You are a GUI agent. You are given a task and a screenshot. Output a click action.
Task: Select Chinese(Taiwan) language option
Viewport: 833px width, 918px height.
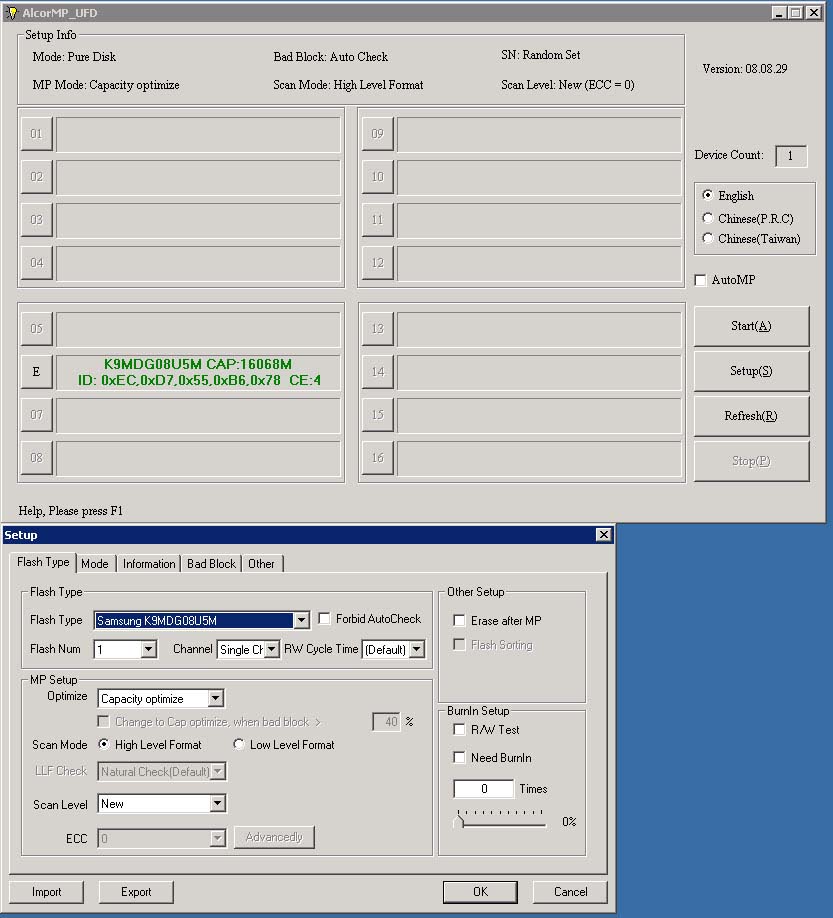coord(708,238)
